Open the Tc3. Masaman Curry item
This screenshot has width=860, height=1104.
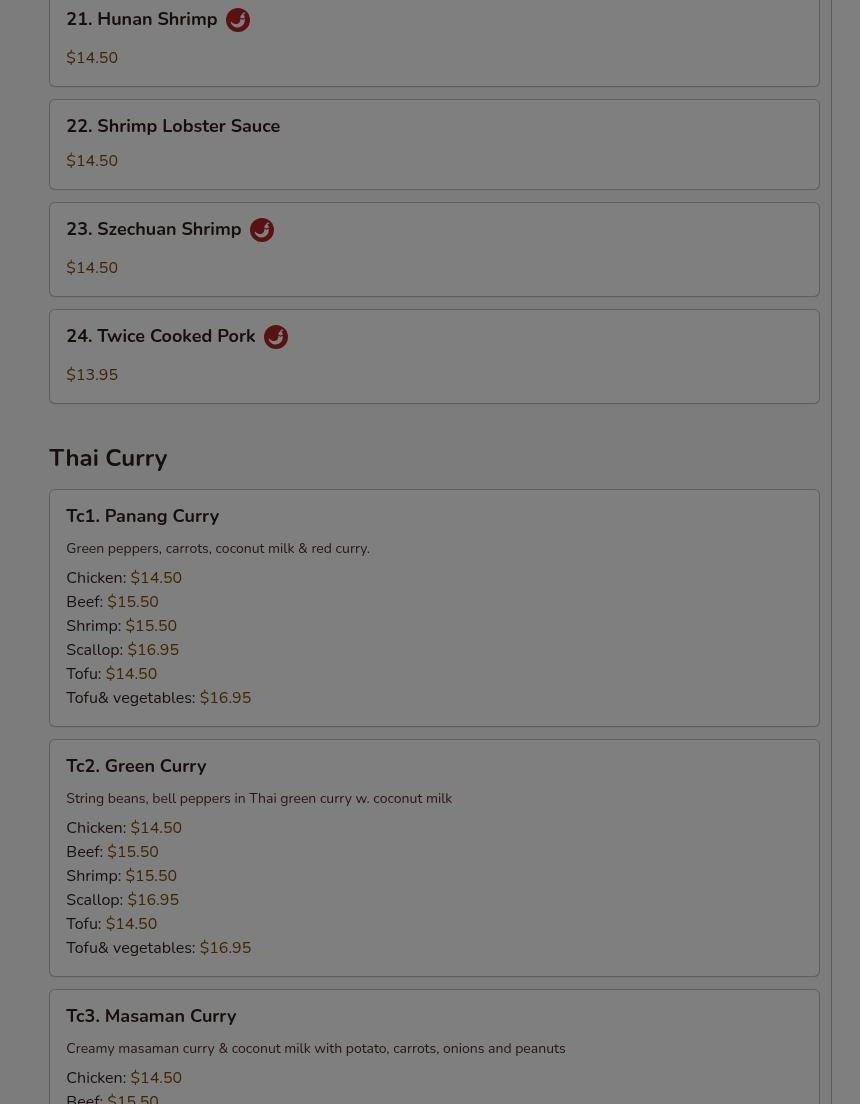[434, 1047]
